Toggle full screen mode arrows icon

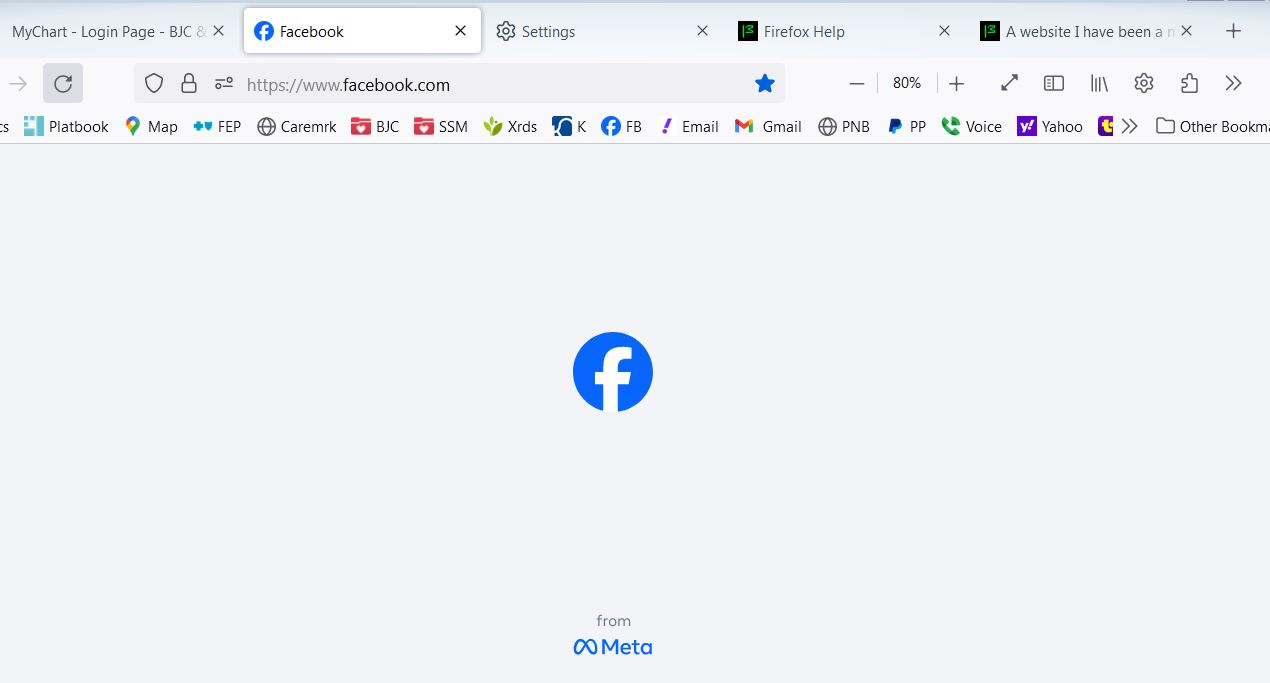click(1009, 84)
